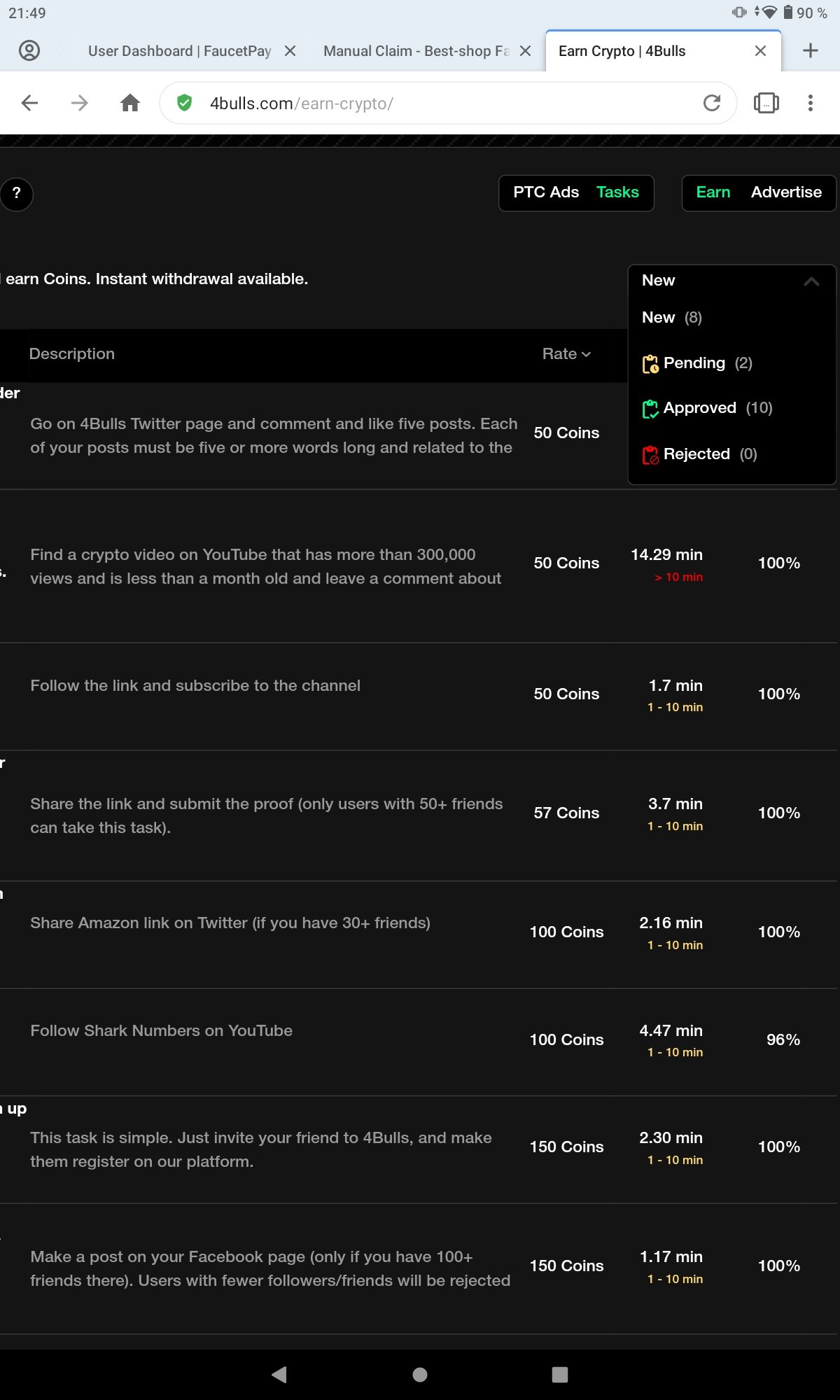
Task: Open Follow Shark Numbers on YouTube task
Action: (x=161, y=1031)
